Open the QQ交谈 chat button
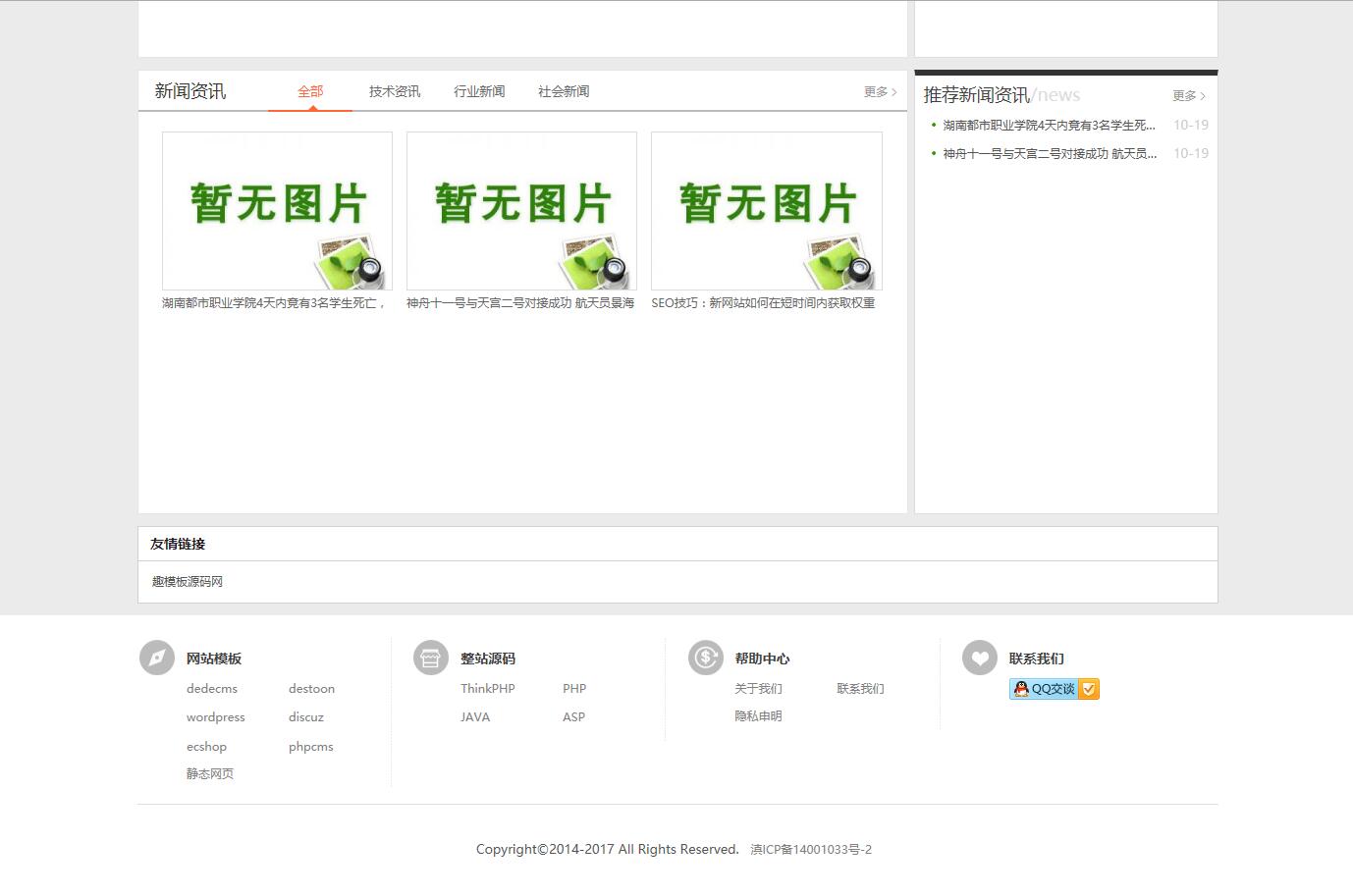Screen dimensions: 1353x896 (1055, 689)
